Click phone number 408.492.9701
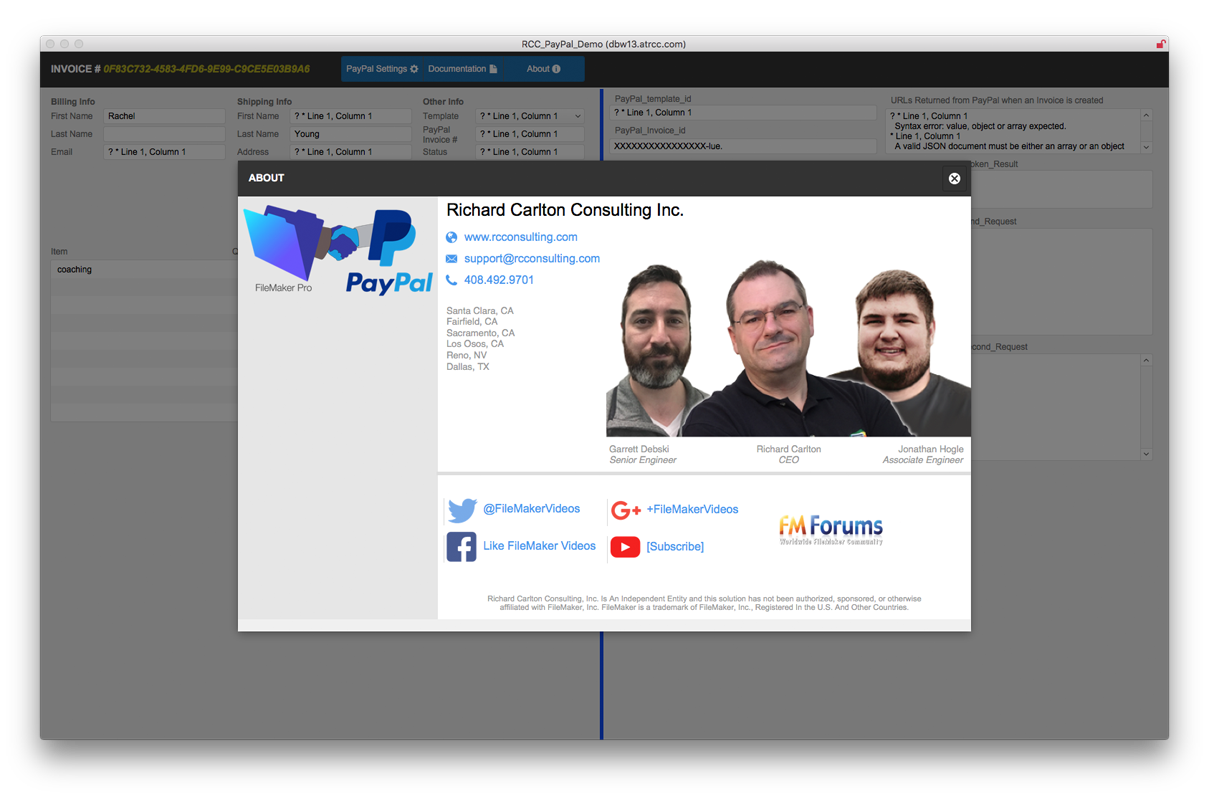 498,280
